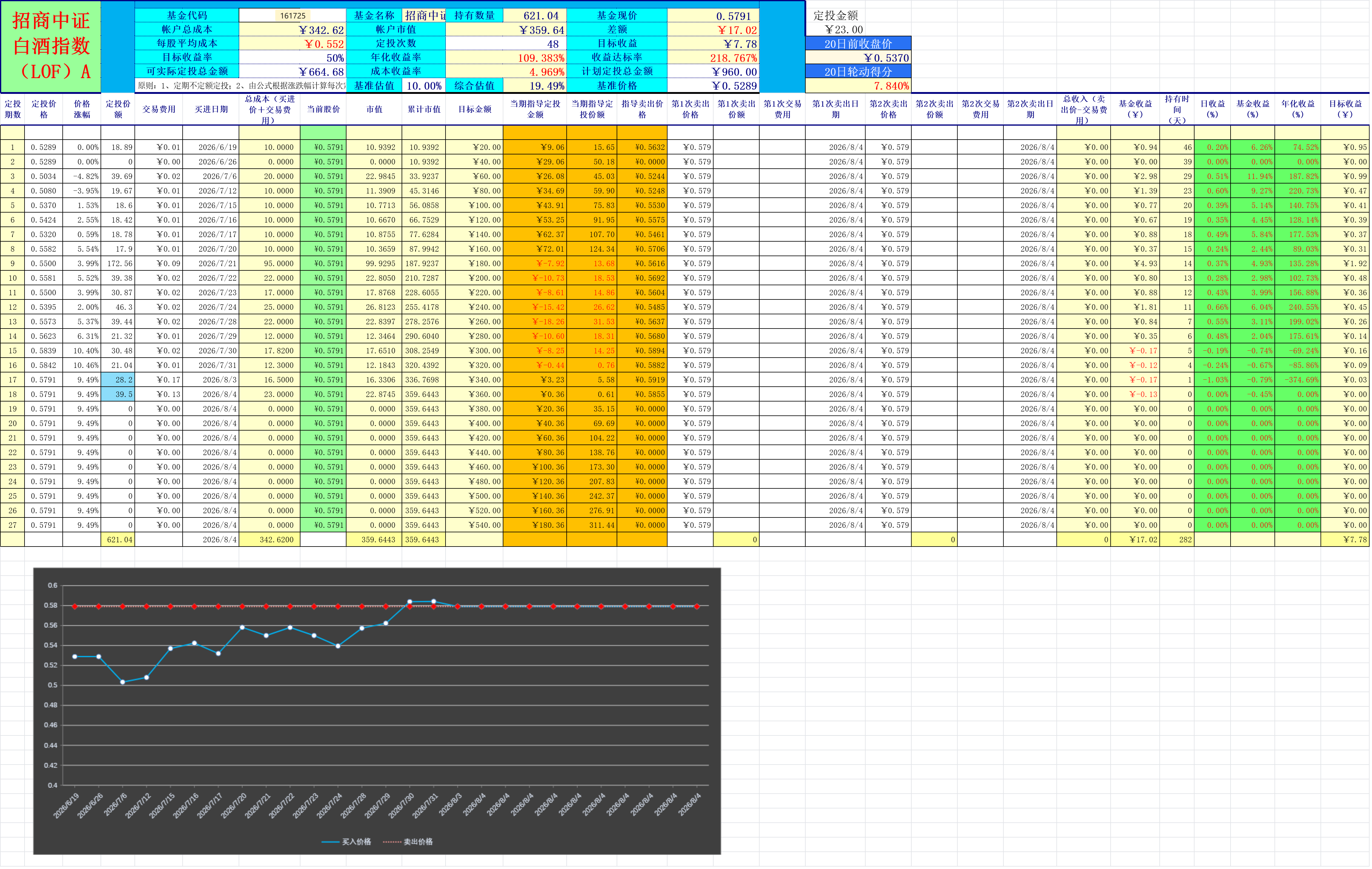Image resolution: width=1372 pixels, height=869 pixels.
Task: Click the 基准价格 value ¥0.5289
Action: (x=713, y=85)
